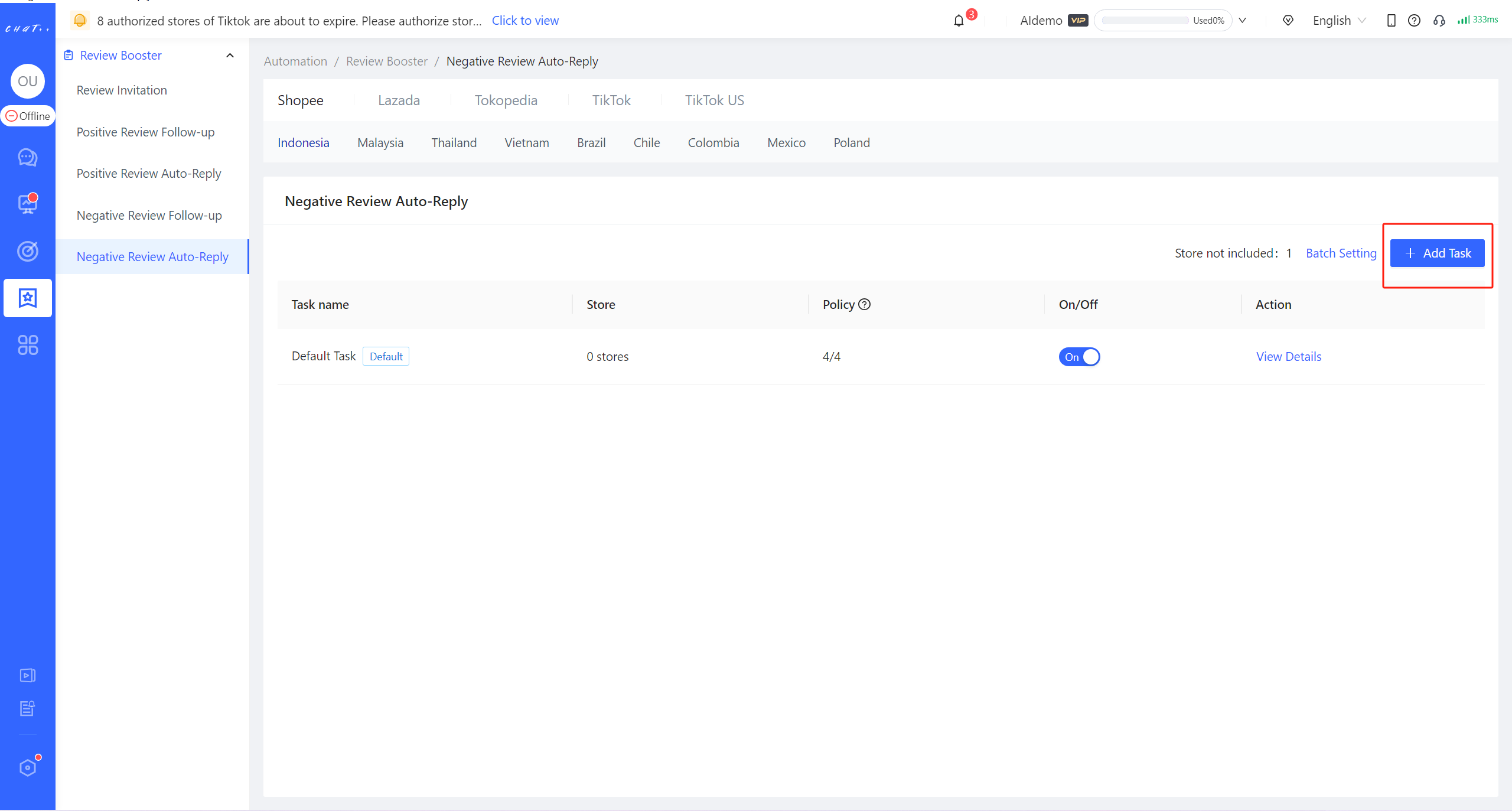This screenshot has width=1512, height=811.
Task: Click the Review Booster clipboard icon
Action: click(x=69, y=55)
